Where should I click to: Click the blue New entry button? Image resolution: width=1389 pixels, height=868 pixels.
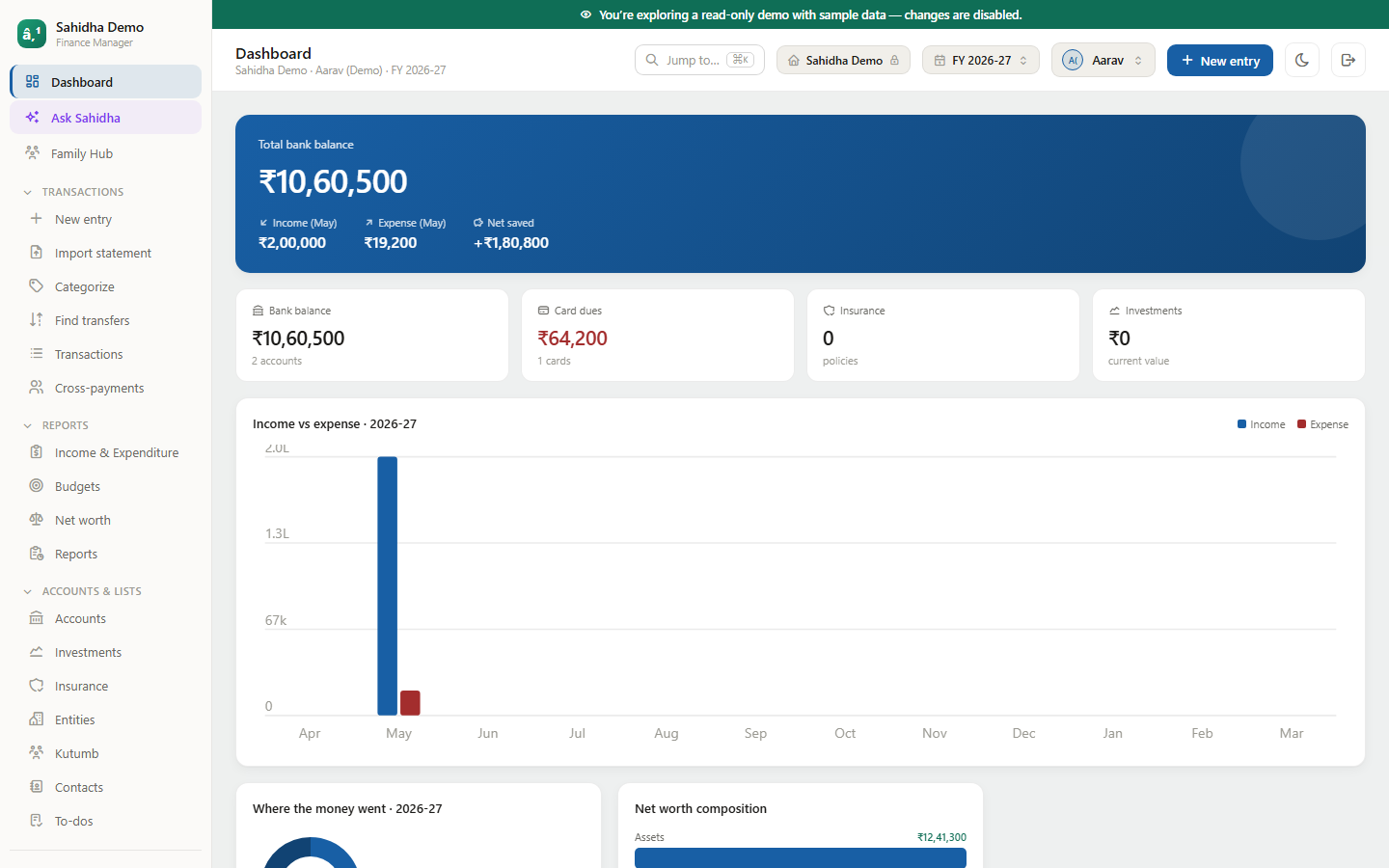click(x=1220, y=60)
